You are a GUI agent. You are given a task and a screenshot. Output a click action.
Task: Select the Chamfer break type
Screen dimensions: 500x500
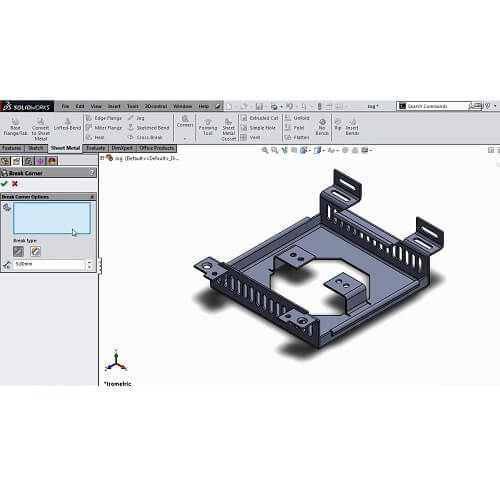18,251
